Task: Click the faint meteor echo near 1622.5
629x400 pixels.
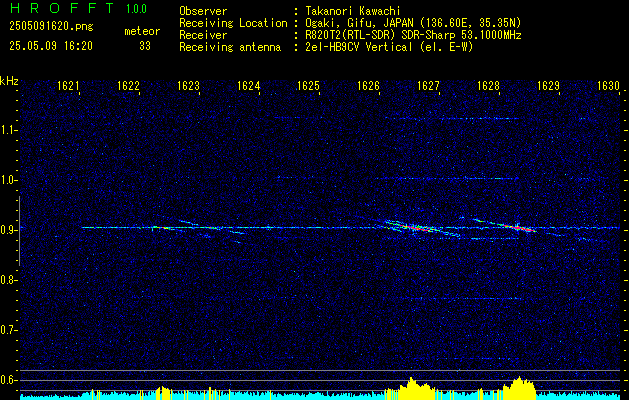Action: point(162,228)
